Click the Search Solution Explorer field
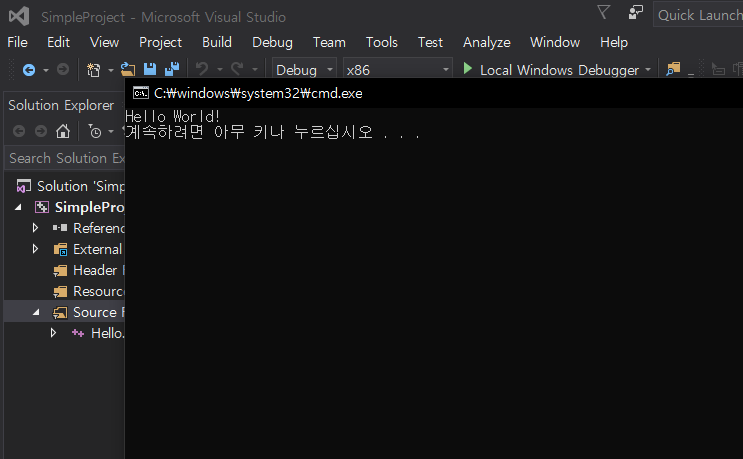 pyautogui.click(x=65, y=158)
